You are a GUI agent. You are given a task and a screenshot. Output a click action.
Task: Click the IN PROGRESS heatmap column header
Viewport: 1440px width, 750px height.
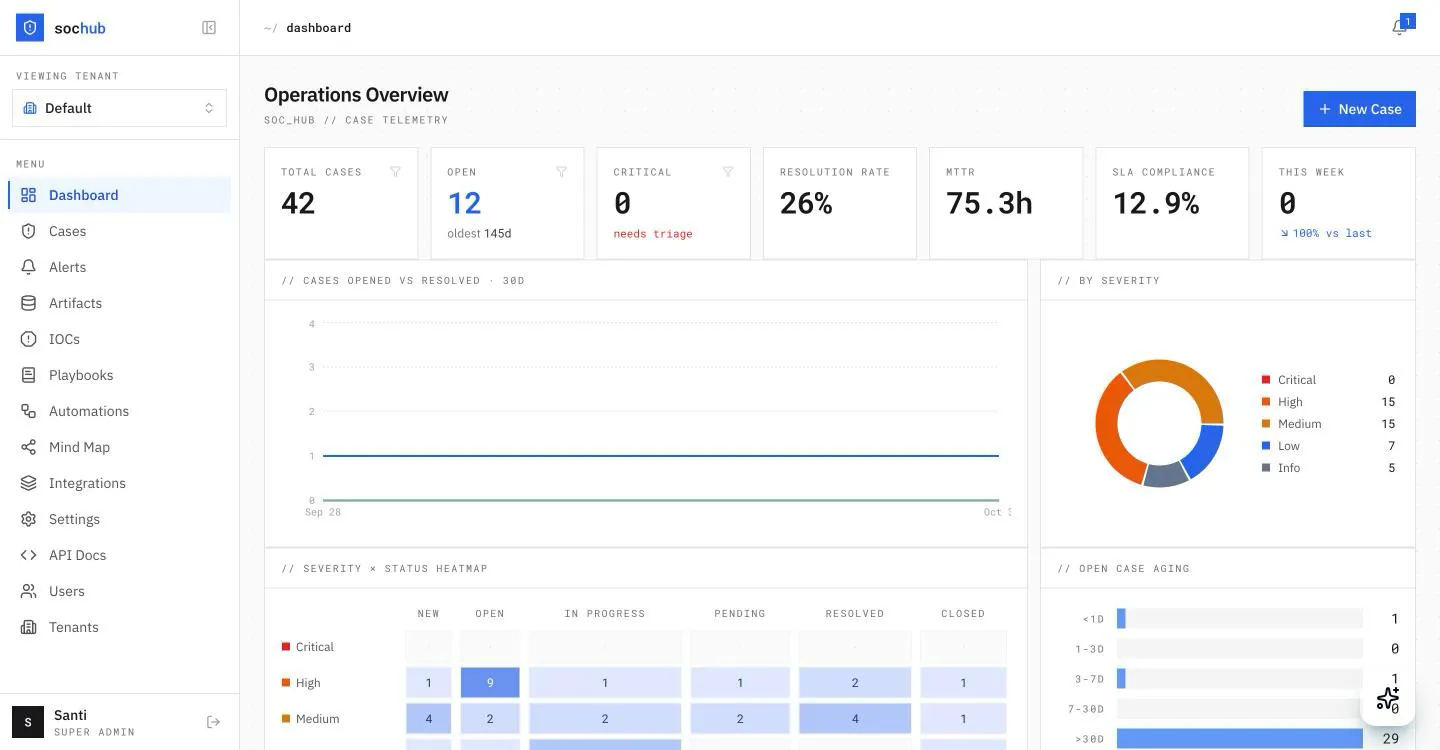point(605,614)
